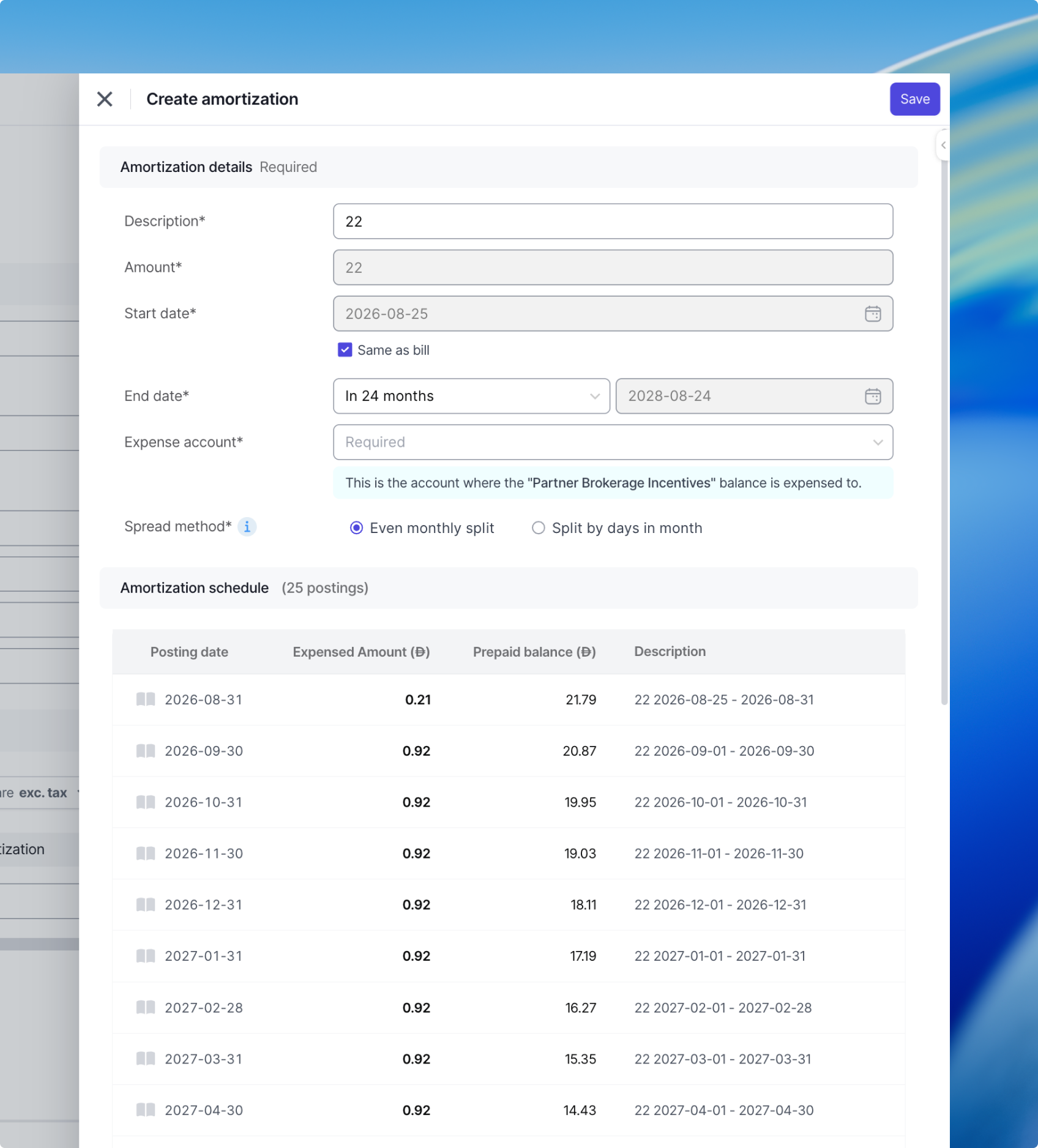Click the Posting date column header

(189, 652)
